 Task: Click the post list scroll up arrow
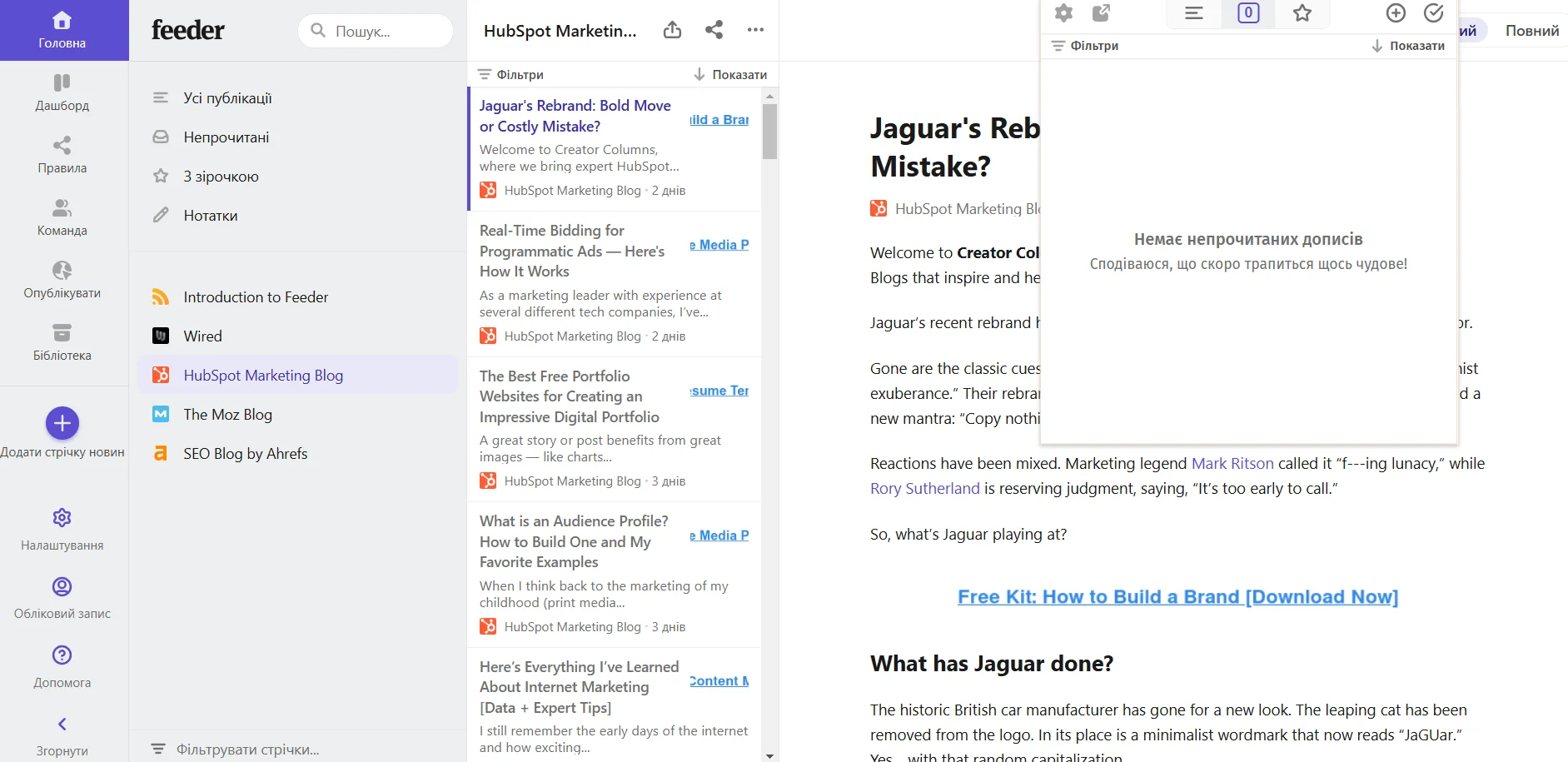[769, 96]
